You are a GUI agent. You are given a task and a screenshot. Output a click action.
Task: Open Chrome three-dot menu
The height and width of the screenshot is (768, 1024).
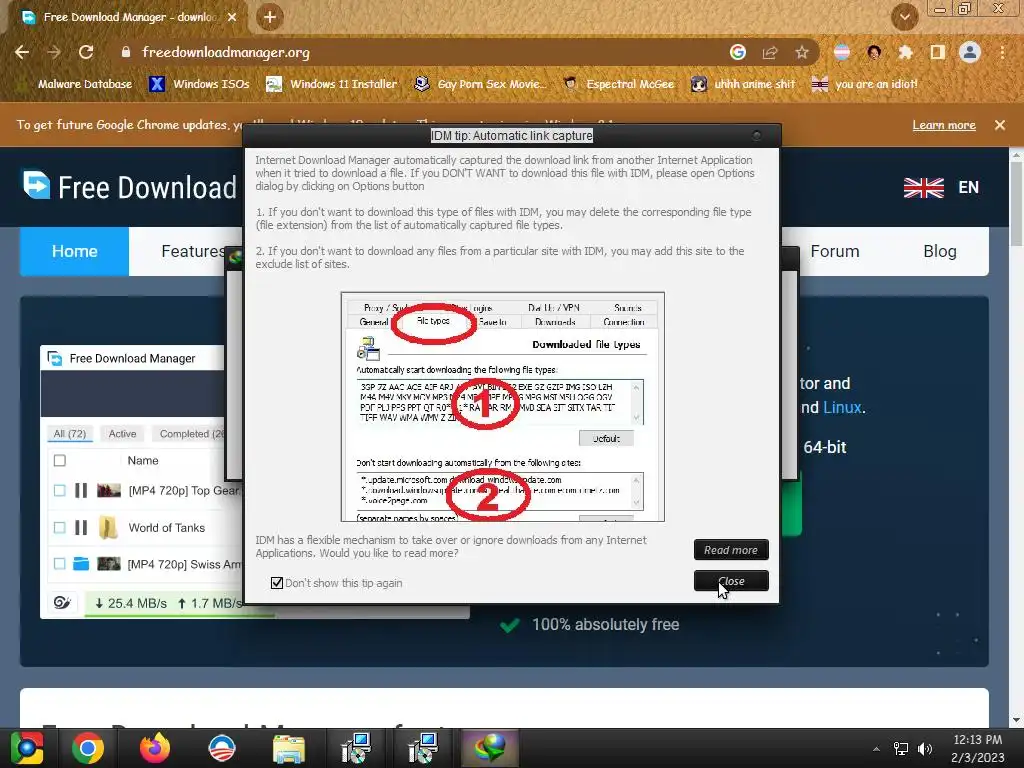point(1002,52)
